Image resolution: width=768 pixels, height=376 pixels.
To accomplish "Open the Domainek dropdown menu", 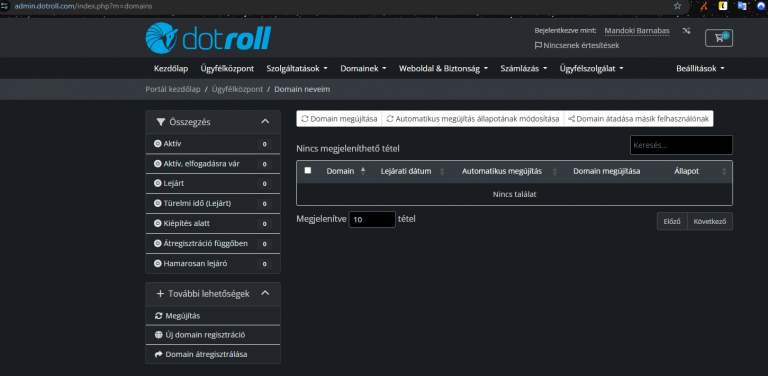I will (363, 69).
